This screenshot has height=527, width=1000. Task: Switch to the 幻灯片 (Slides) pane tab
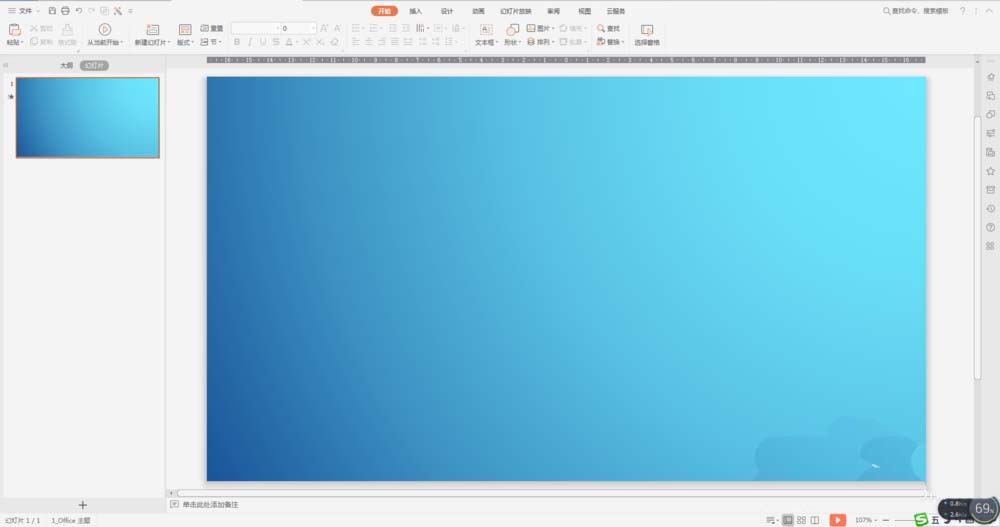pyautogui.click(x=94, y=66)
